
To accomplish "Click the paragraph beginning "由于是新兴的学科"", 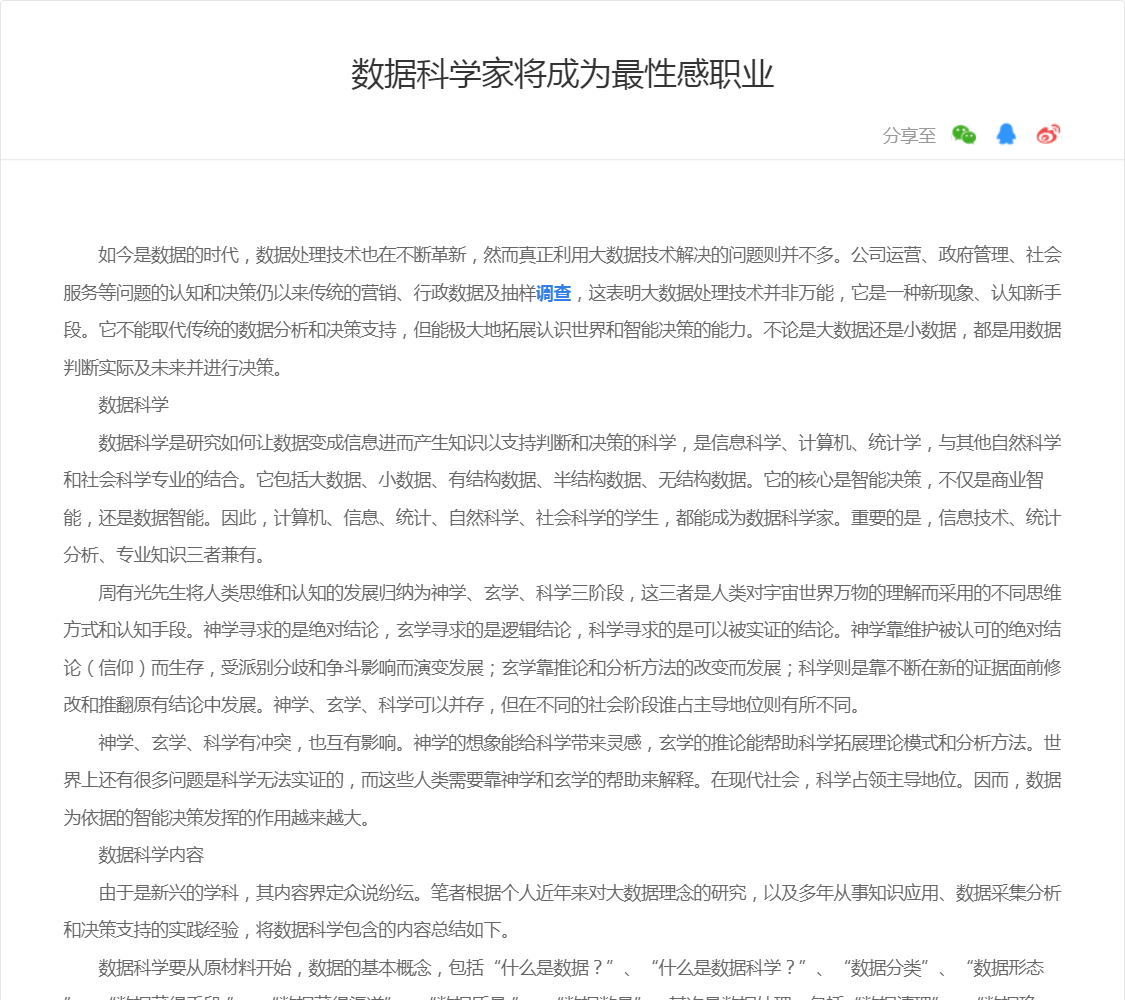I will point(562,911).
